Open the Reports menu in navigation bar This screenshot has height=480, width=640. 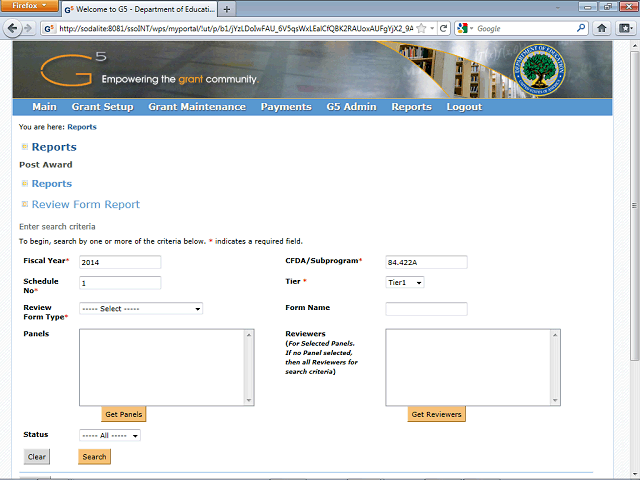(x=411, y=107)
